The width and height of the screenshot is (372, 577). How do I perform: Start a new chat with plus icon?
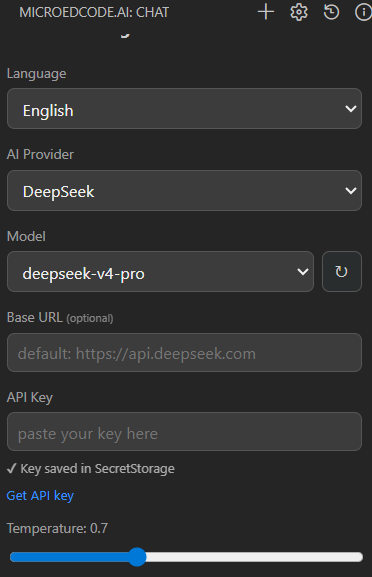pyautogui.click(x=266, y=12)
